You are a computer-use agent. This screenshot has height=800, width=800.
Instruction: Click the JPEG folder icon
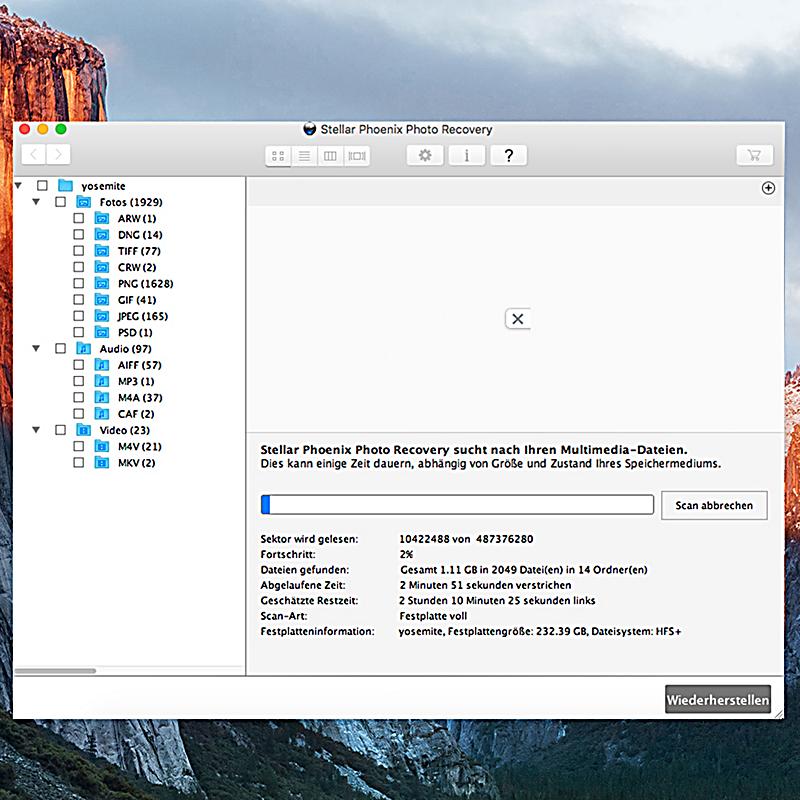coord(102,316)
